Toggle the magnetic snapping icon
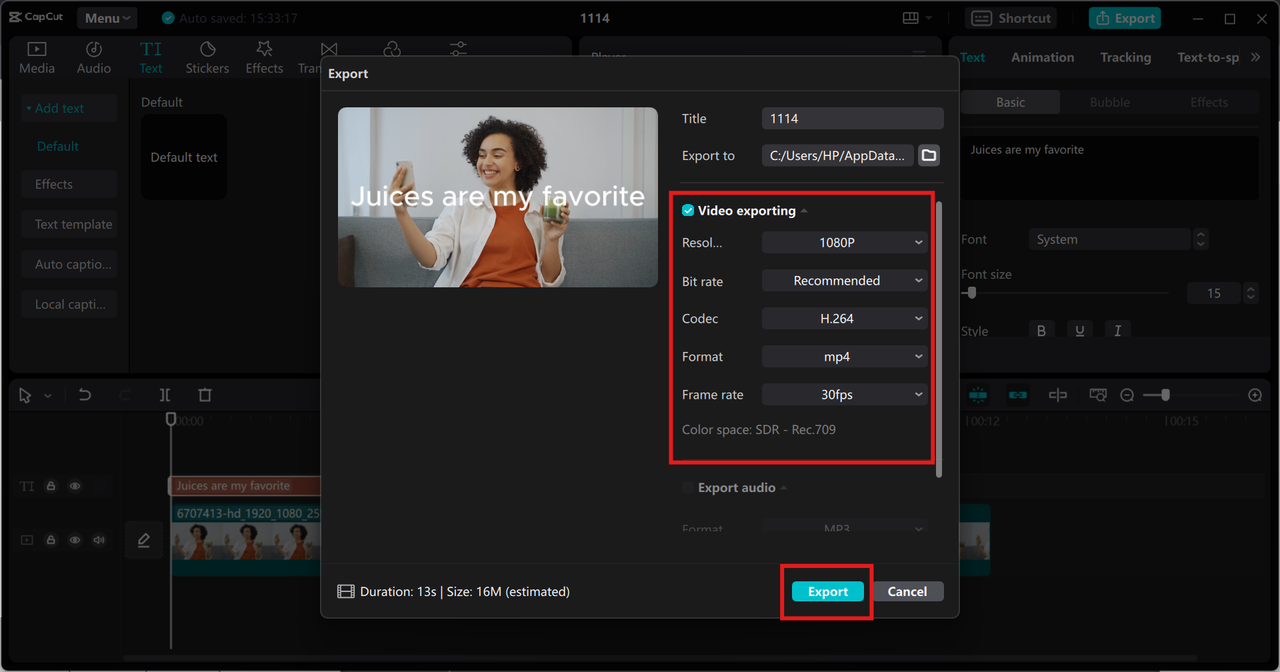 pos(978,395)
